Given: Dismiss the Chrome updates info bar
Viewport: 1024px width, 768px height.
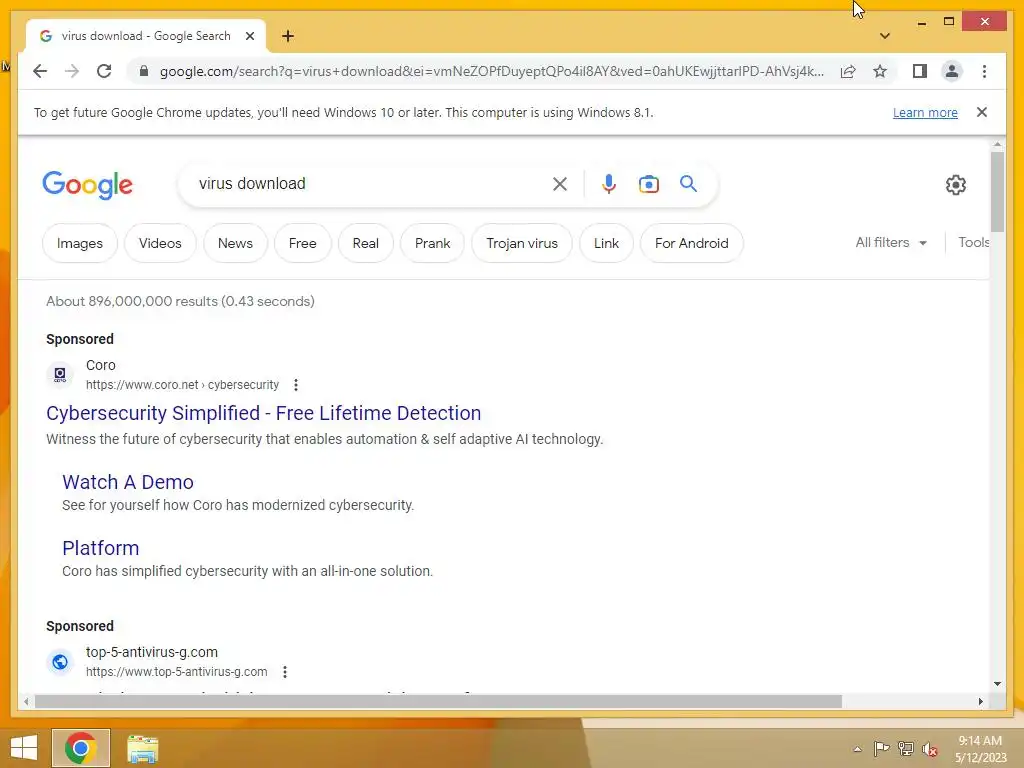Looking at the screenshot, I should point(982,112).
